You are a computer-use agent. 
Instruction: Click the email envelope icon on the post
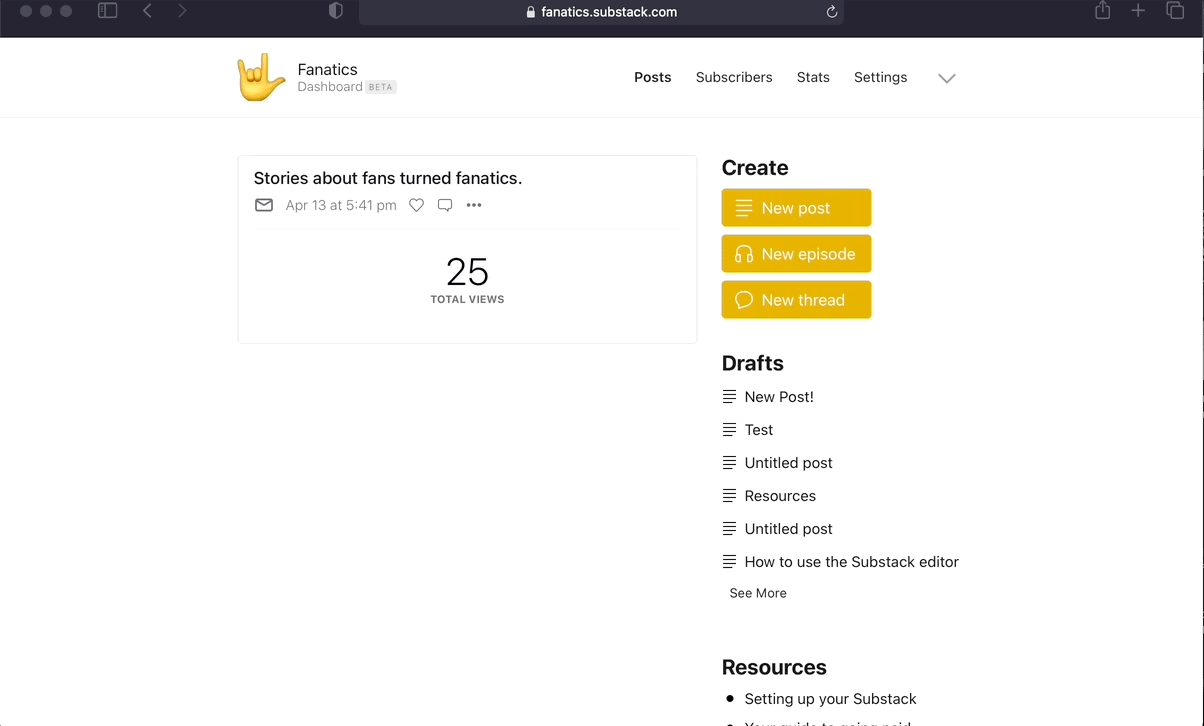click(264, 205)
